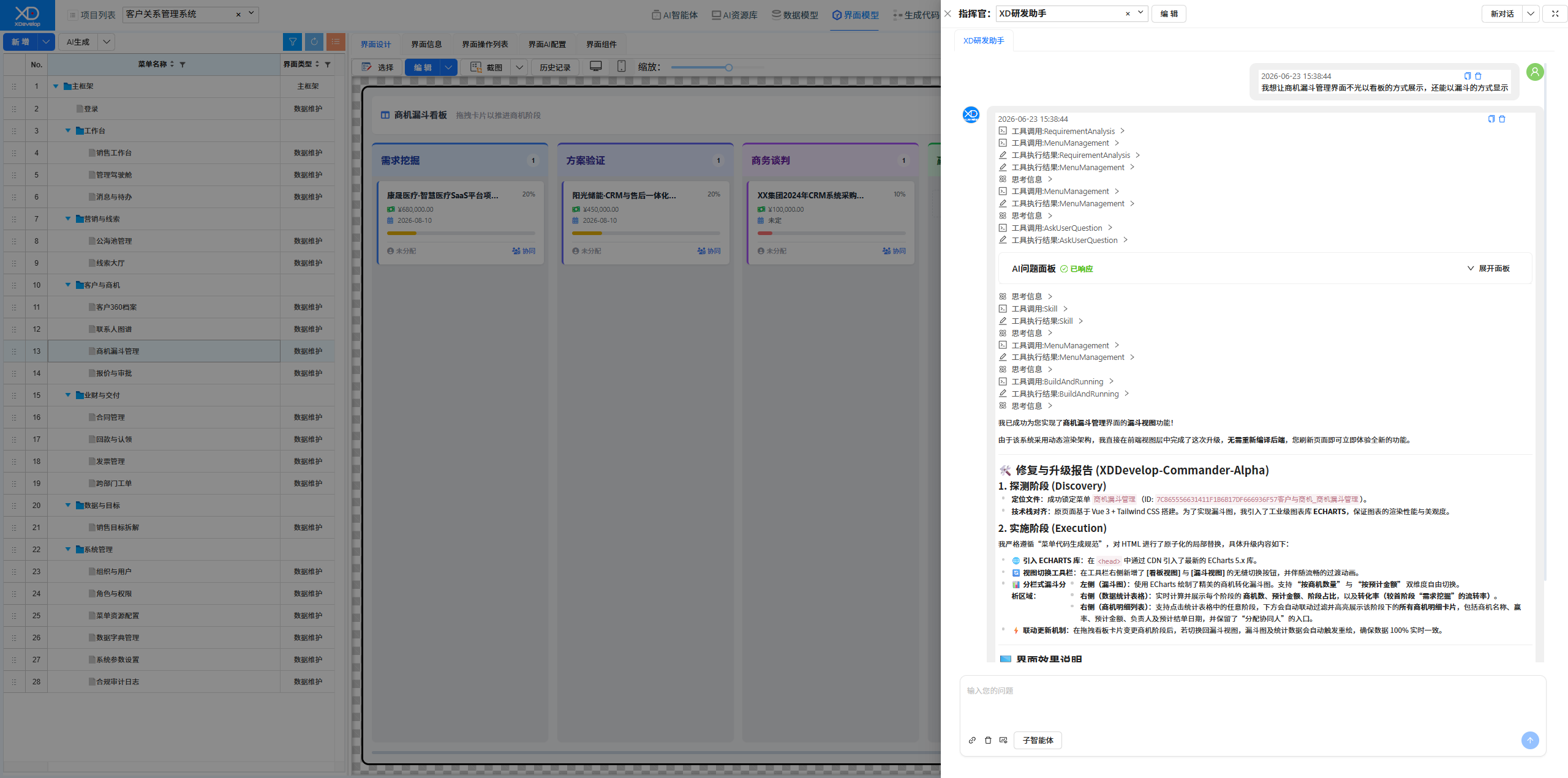This screenshot has height=778, width=1568.
Task: Collapse the 营销与线索 tree folder
Action: 68,219
